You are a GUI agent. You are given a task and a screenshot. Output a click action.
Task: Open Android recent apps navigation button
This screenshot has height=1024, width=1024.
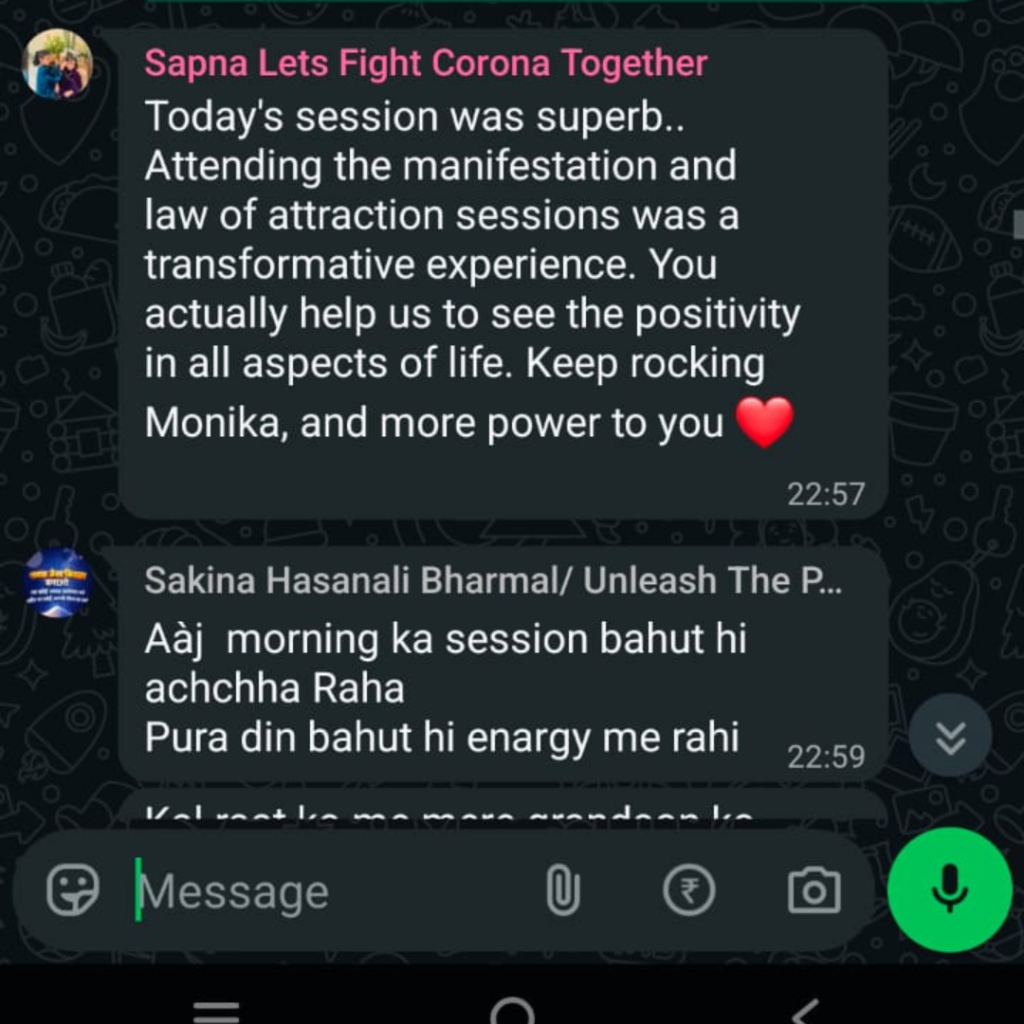click(x=216, y=1012)
